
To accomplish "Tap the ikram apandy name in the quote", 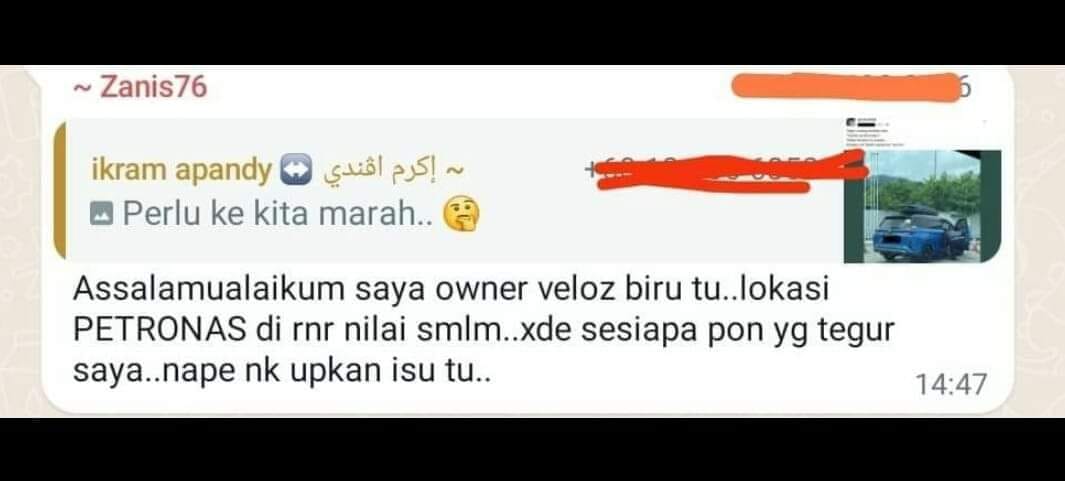I will click(x=181, y=171).
